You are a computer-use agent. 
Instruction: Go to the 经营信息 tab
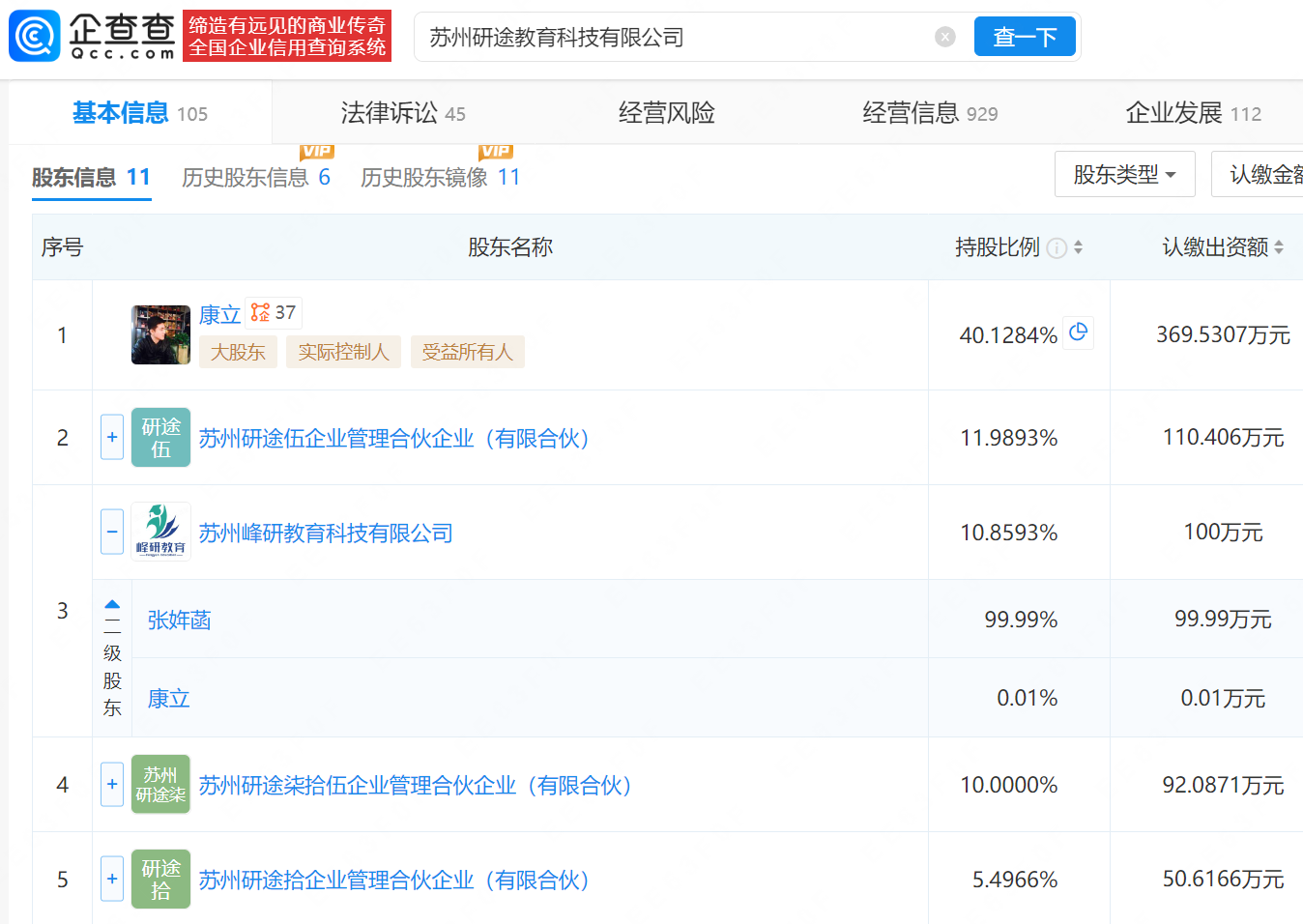(930, 113)
